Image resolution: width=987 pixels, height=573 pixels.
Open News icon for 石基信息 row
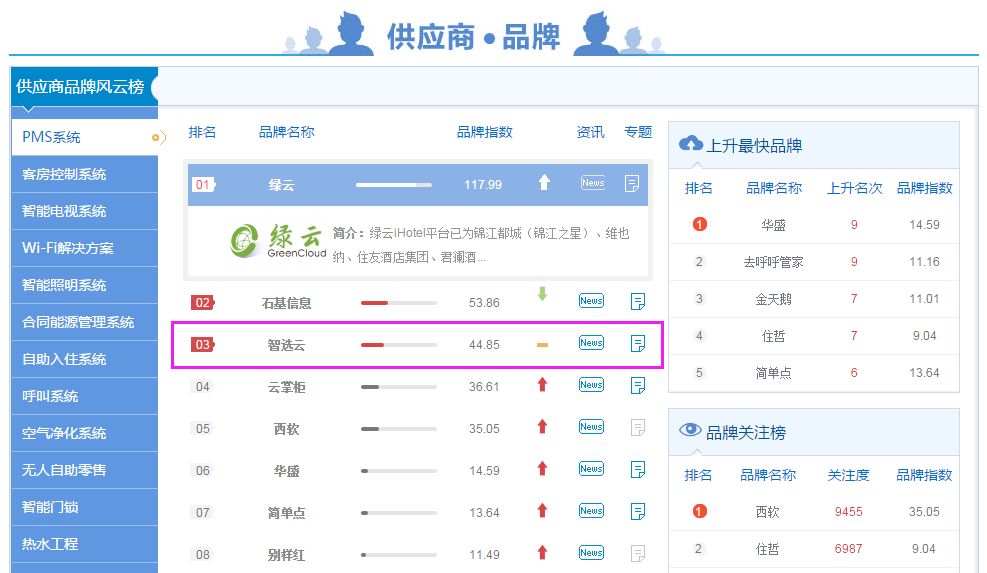[591, 301]
